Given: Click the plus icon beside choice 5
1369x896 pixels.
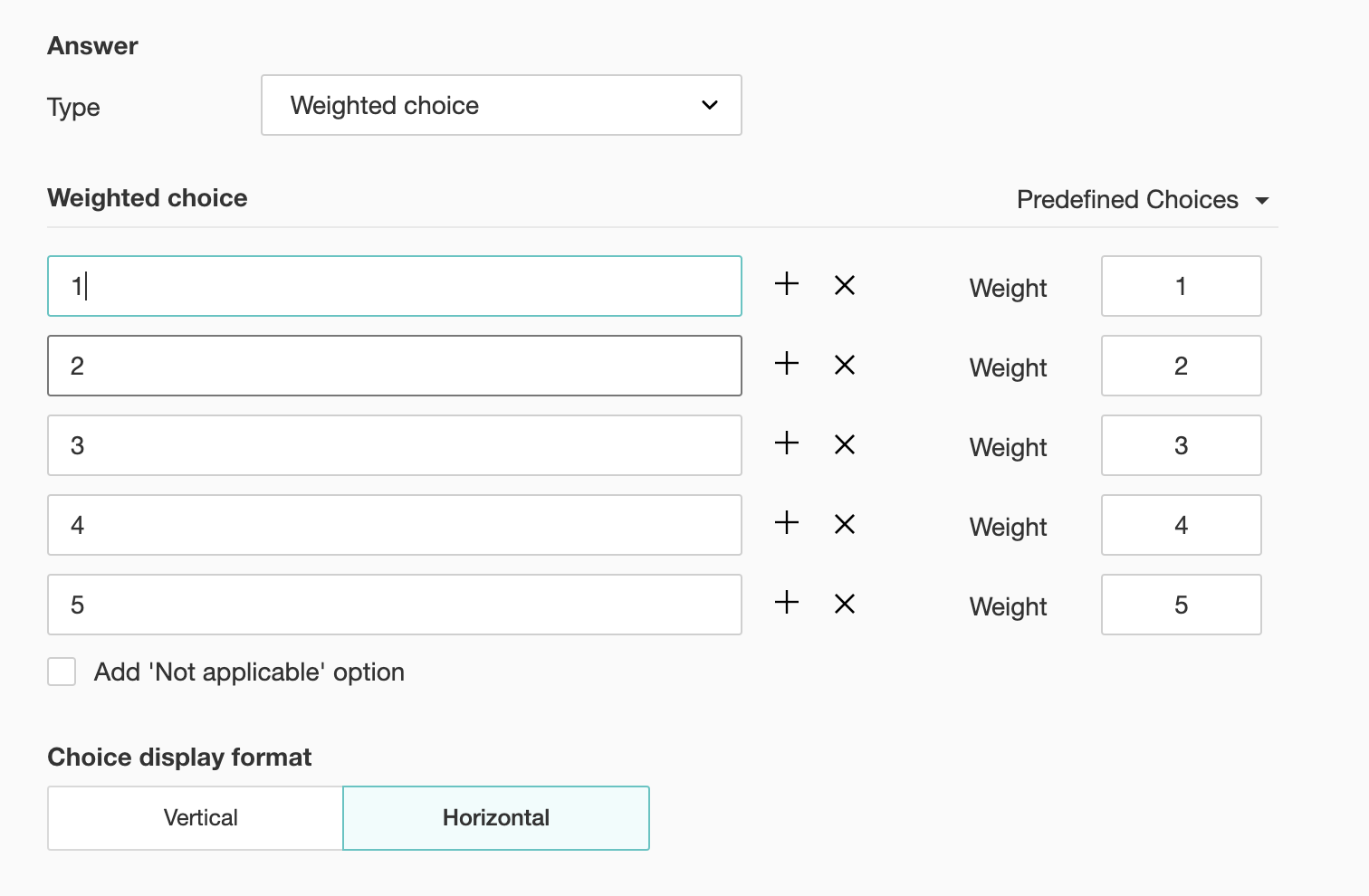Looking at the screenshot, I should click(x=787, y=603).
